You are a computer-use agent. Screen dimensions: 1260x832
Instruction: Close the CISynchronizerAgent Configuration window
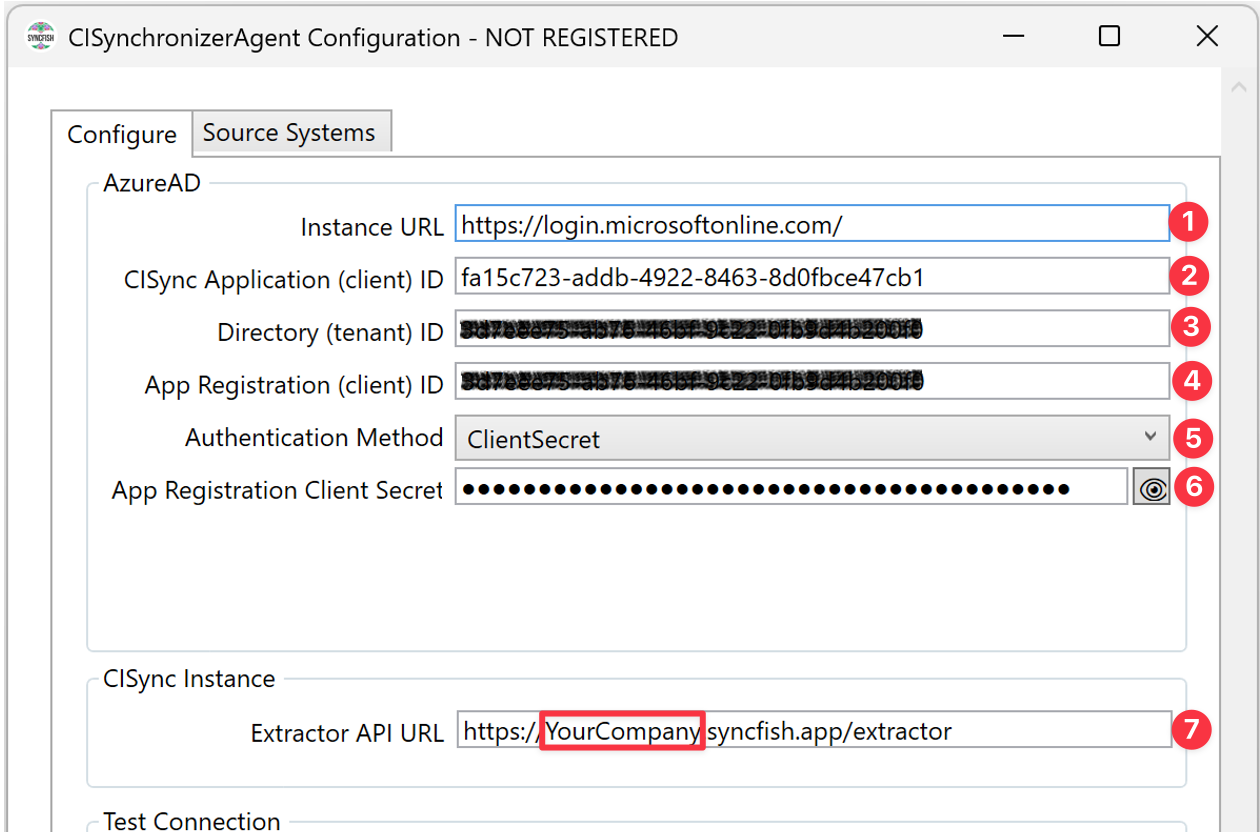pyautogui.click(x=1207, y=37)
